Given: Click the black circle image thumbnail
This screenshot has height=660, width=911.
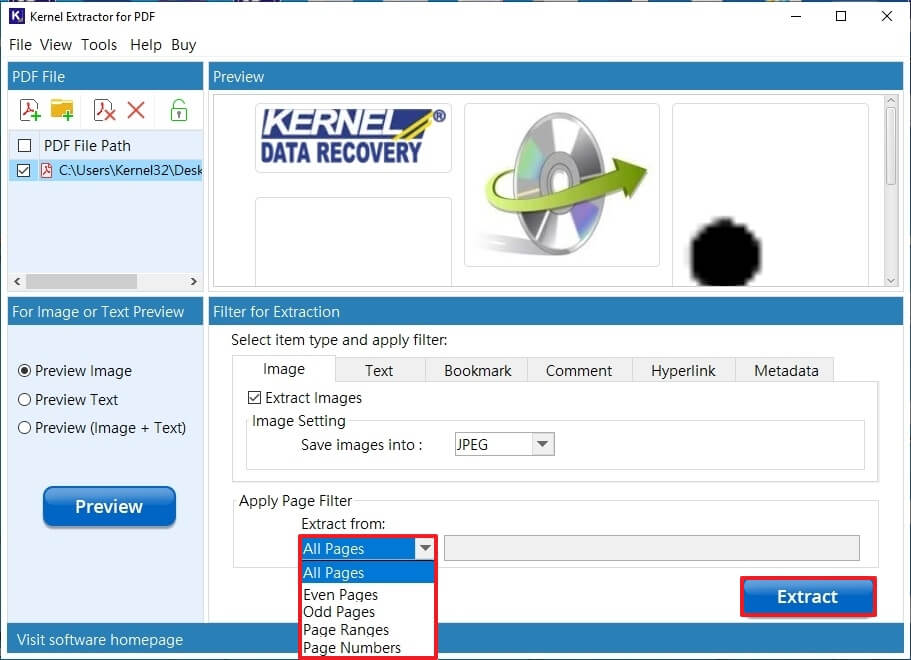Looking at the screenshot, I should coord(770,195).
